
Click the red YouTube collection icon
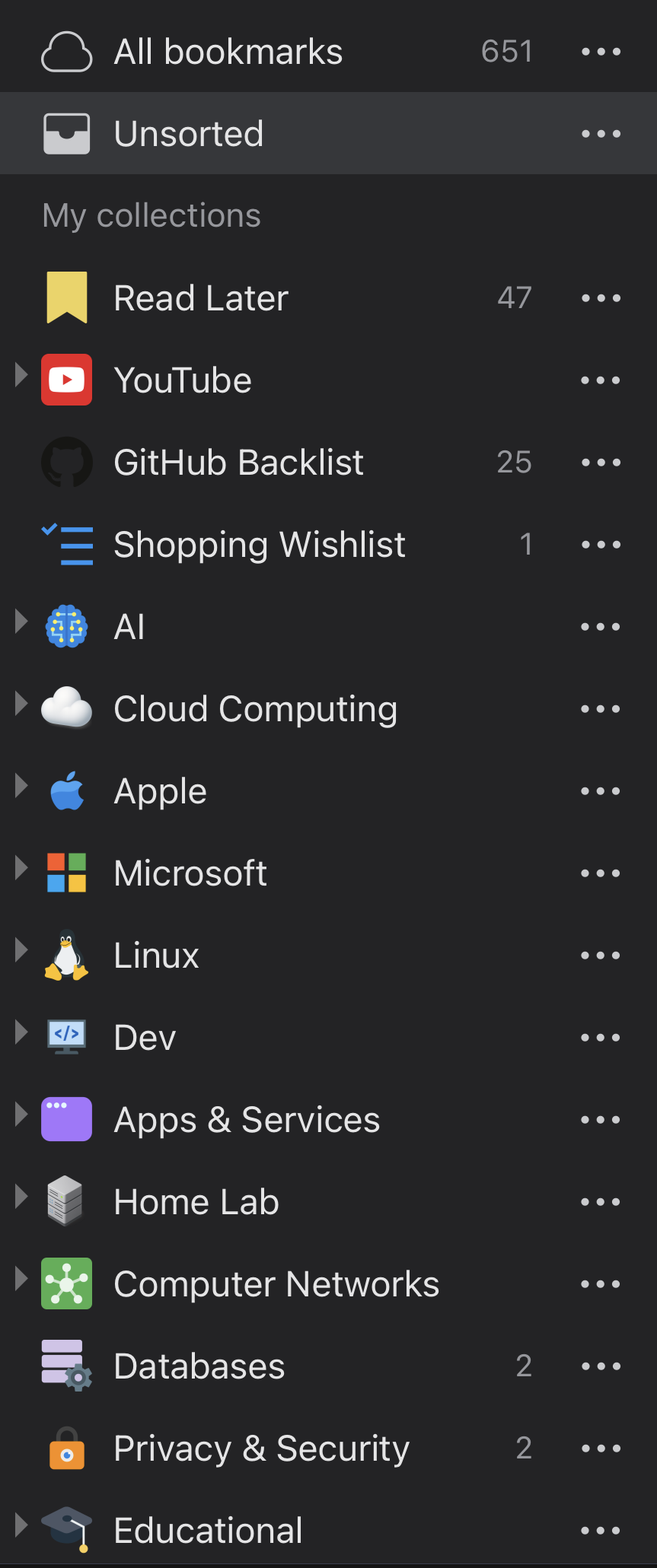tap(67, 380)
